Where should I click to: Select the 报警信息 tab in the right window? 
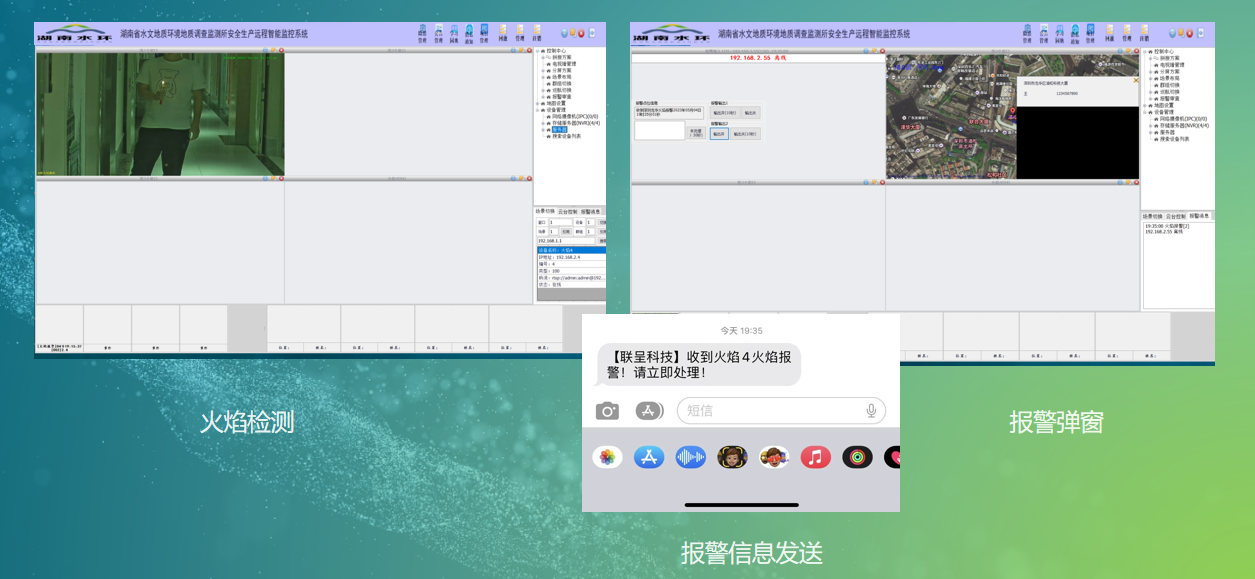click(1199, 216)
